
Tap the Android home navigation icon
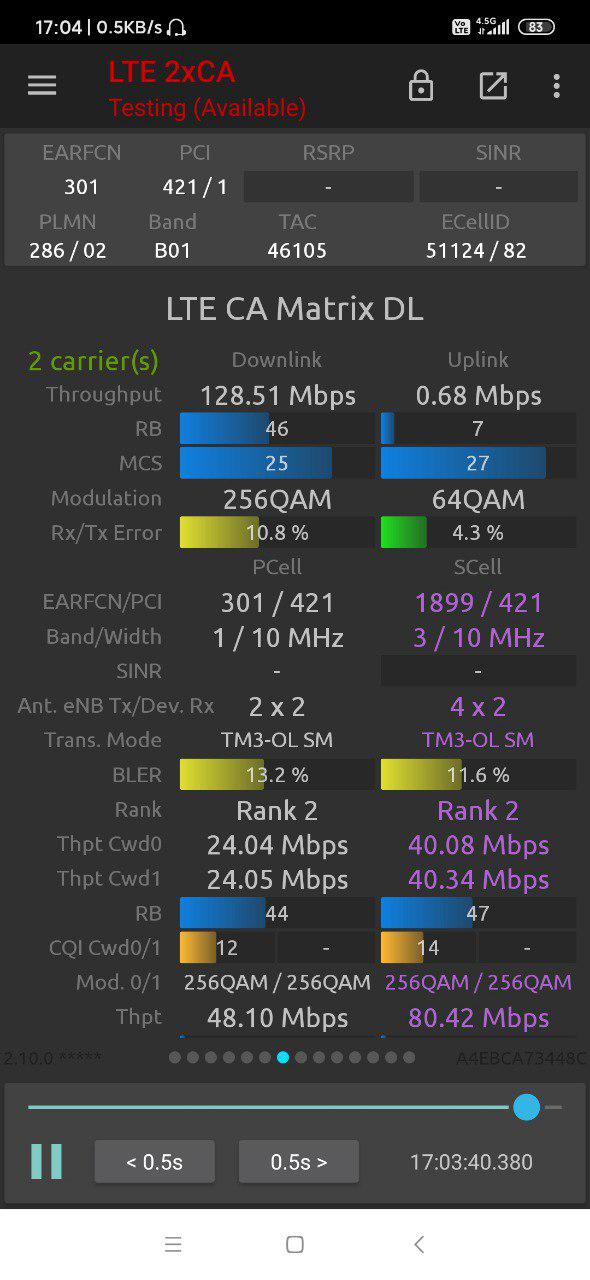[x=295, y=1244]
